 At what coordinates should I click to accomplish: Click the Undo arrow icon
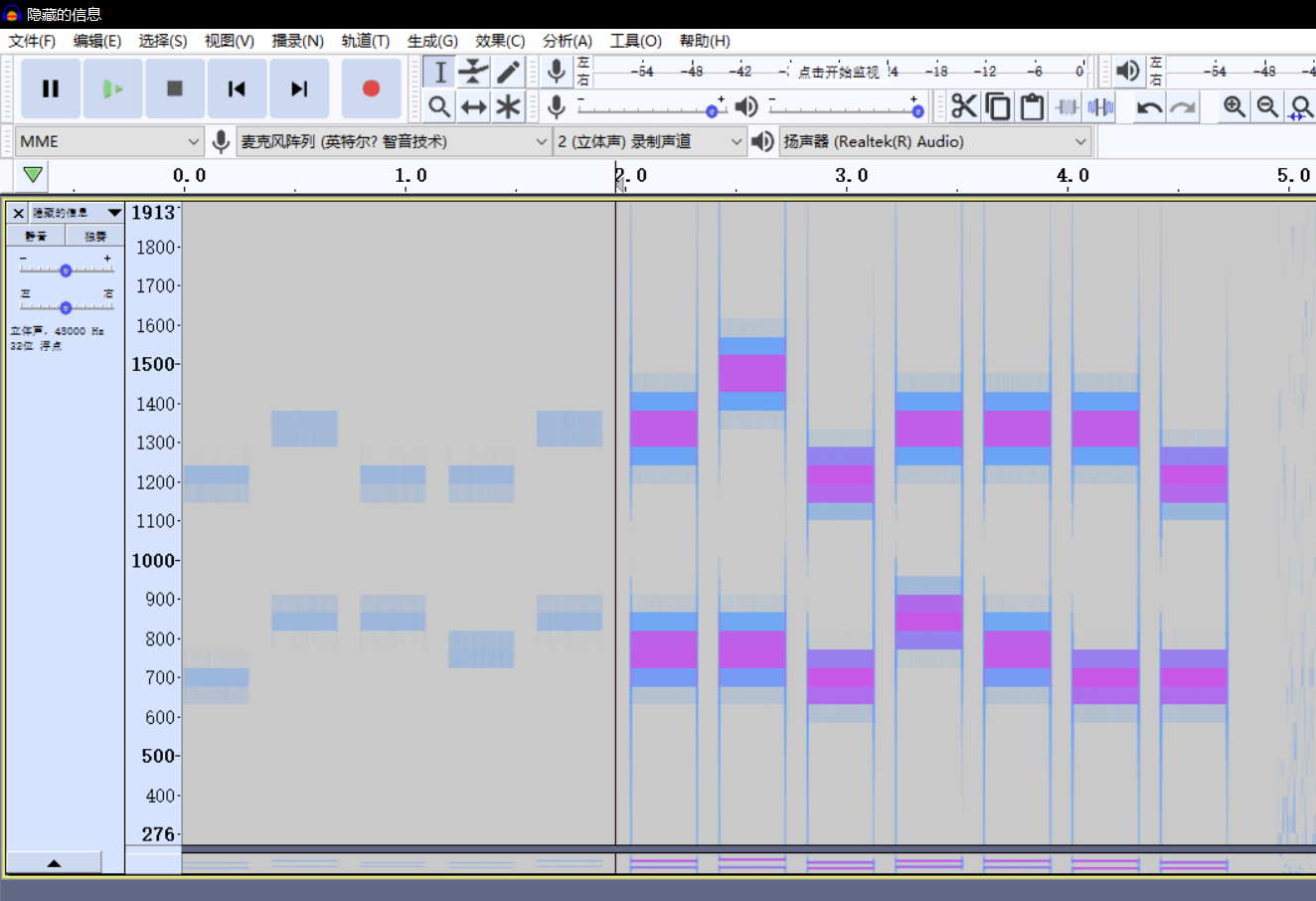pos(1149,106)
